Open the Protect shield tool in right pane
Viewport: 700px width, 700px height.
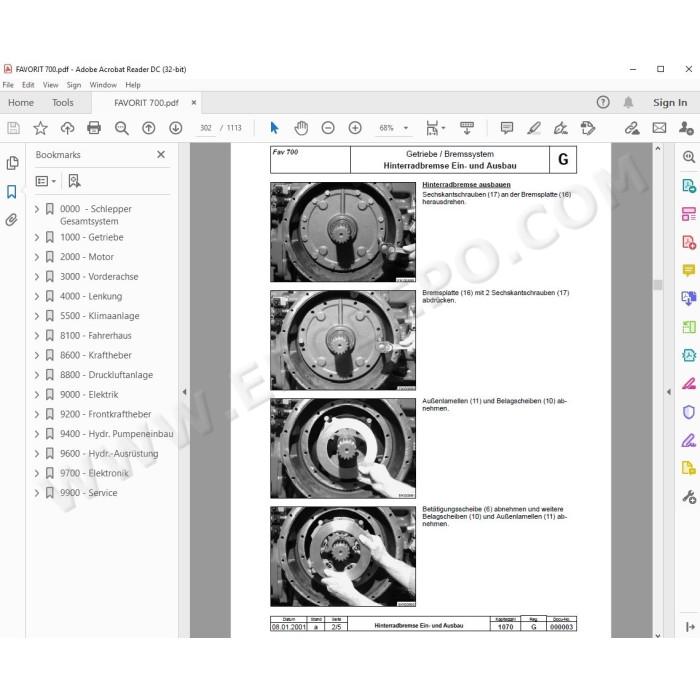pyautogui.click(x=689, y=412)
